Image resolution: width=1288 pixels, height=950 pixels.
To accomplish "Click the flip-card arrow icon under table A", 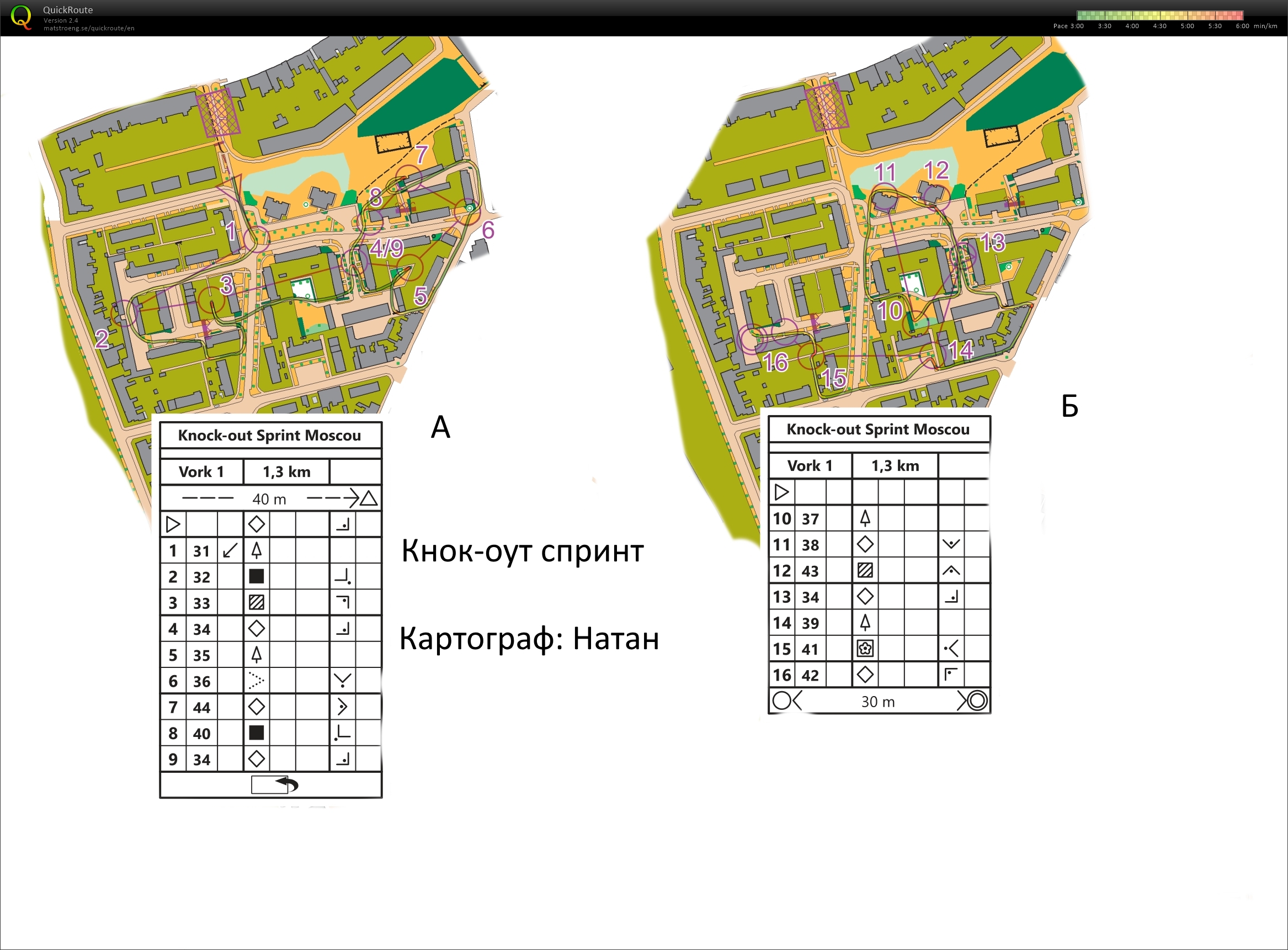I will pyautogui.click(x=275, y=785).
